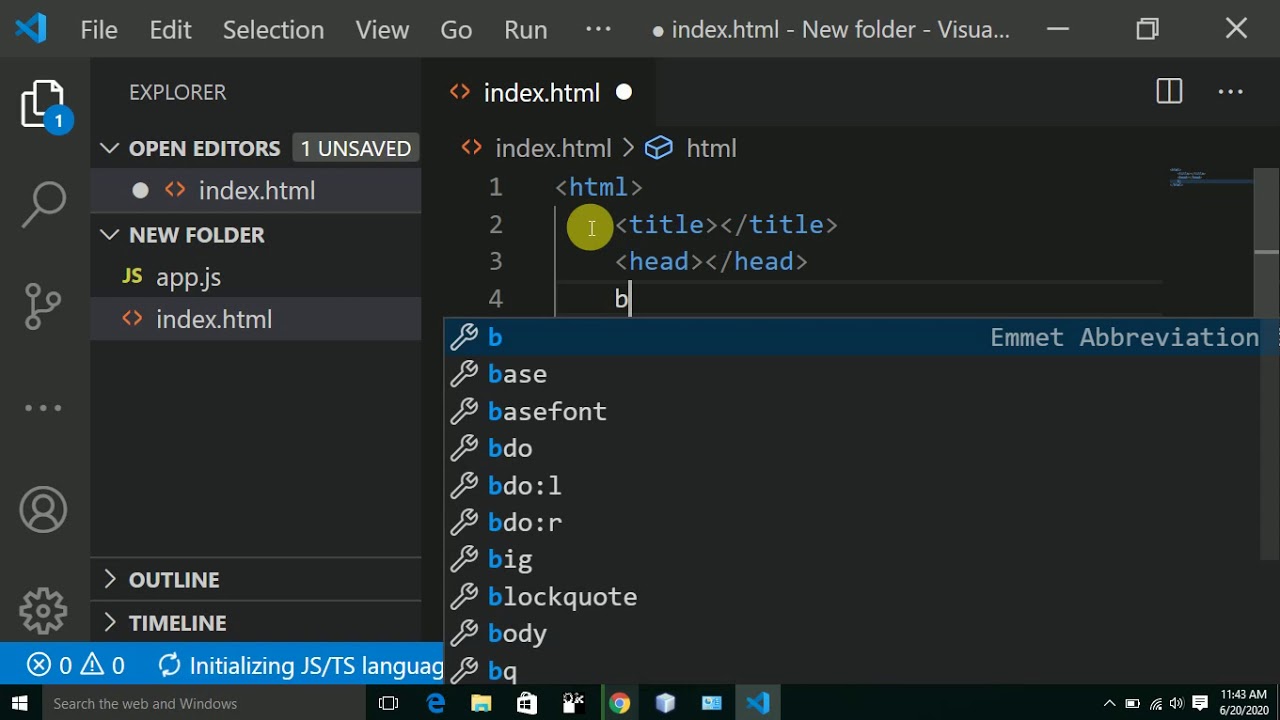Open the Manage gear icon
1280x720 pixels.
pos(43,610)
